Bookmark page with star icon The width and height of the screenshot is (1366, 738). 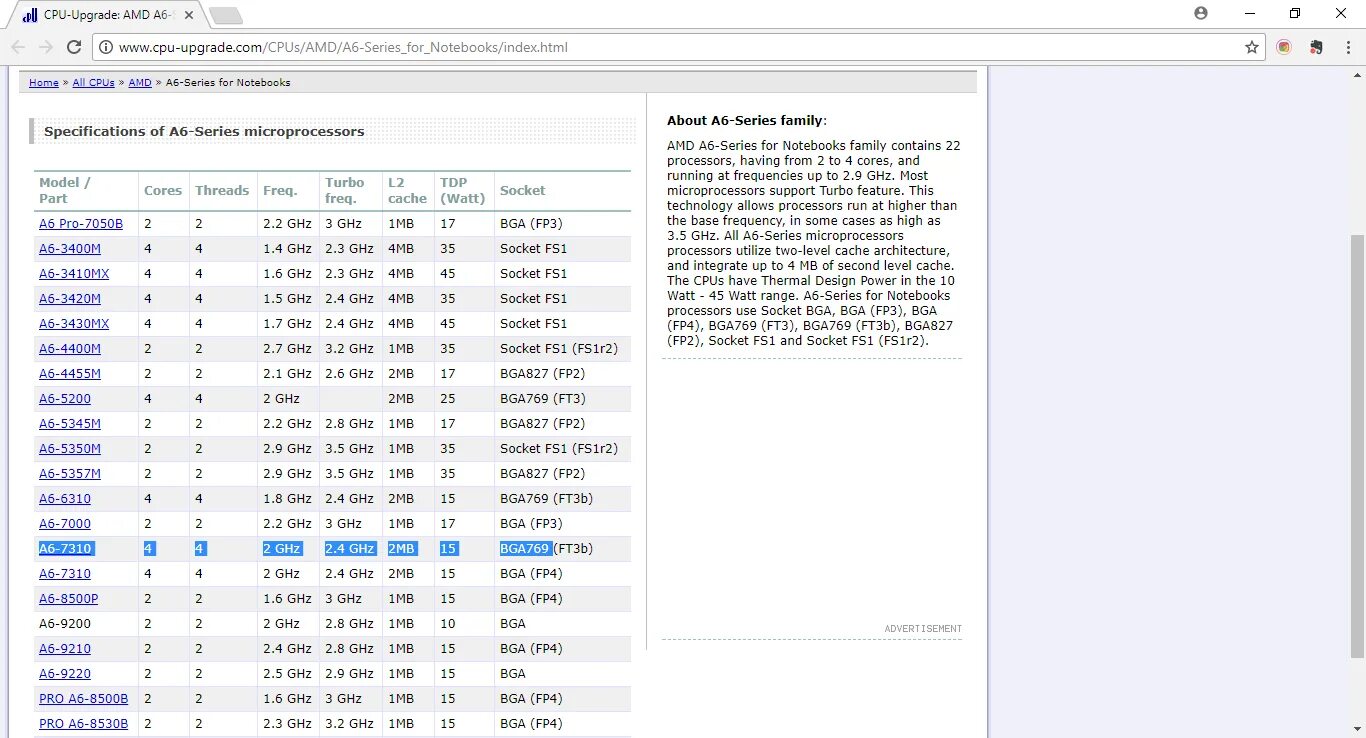tap(1251, 47)
